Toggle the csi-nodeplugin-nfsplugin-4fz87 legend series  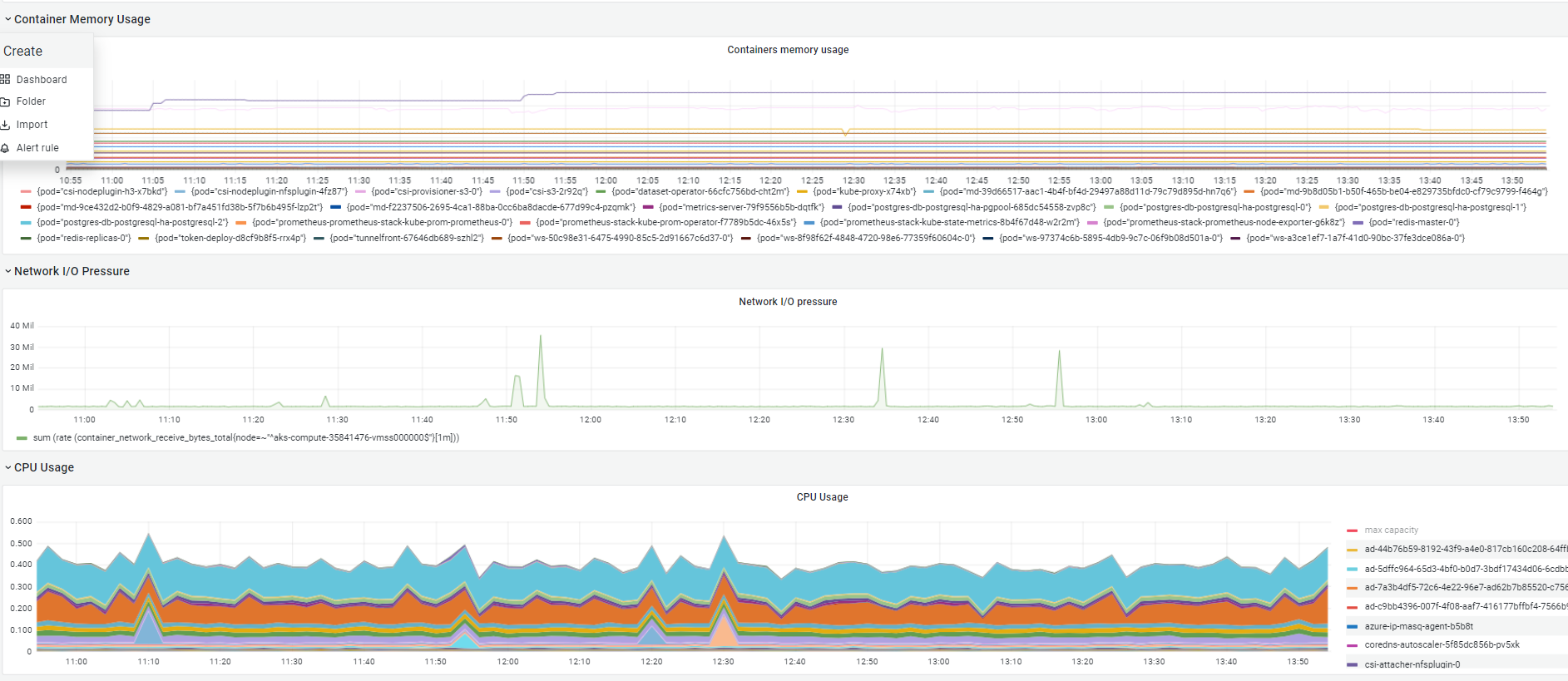[270, 191]
